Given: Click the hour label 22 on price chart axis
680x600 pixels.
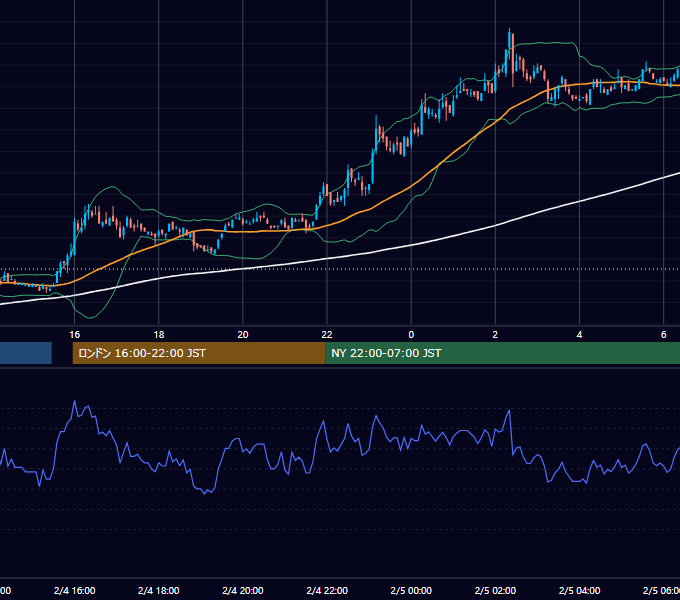Looking at the screenshot, I should click(x=327, y=334).
